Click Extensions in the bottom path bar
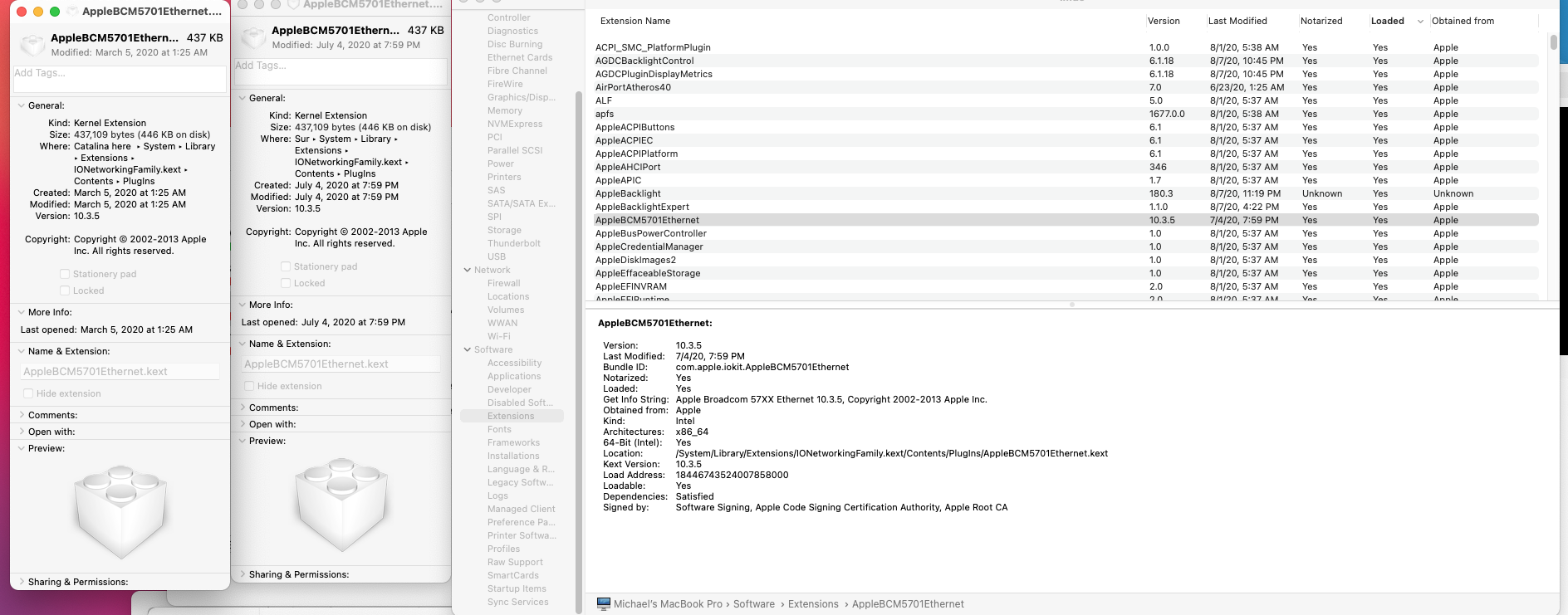Viewport: 1568px width, 615px height. pyautogui.click(x=813, y=604)
